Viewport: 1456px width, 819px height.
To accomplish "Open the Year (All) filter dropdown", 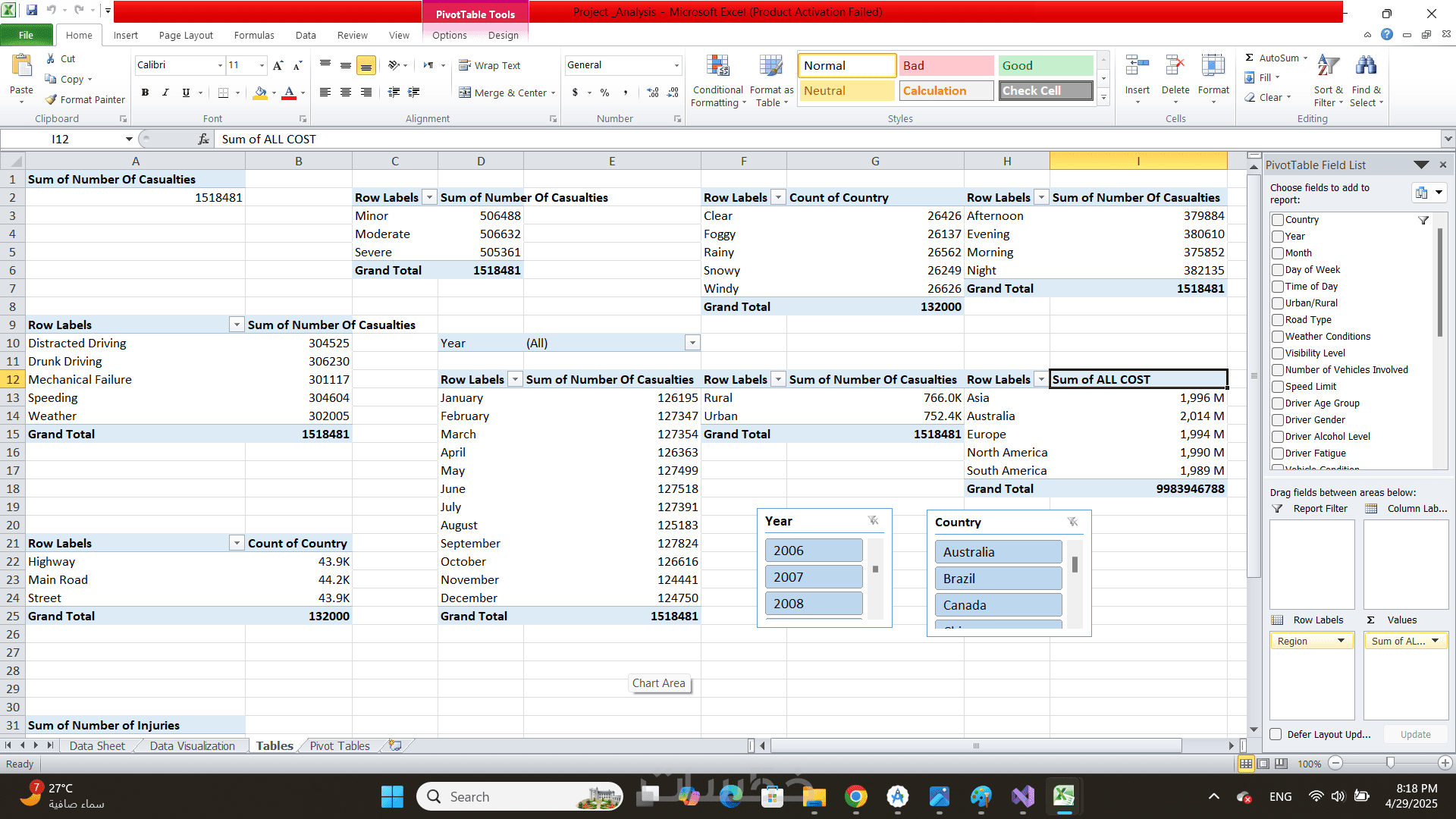I will pyautogui.click(x=692, y=343).
